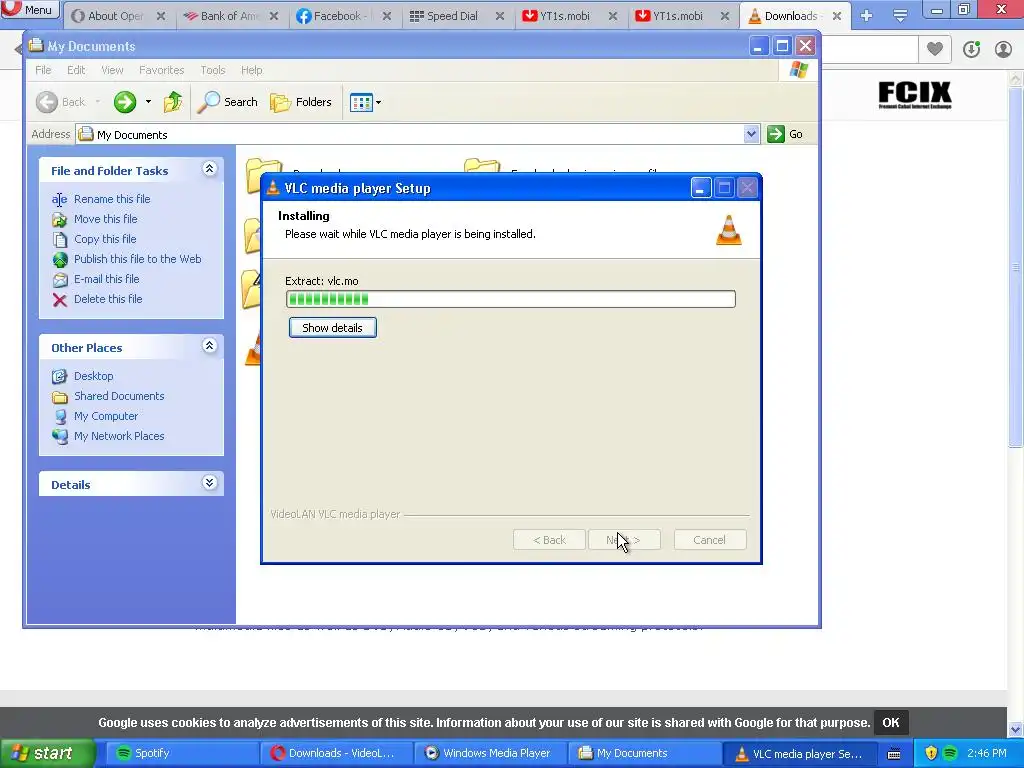Open the Opera tab menu icon
This screenshot has width=1024, height=768.
(900, 16)
